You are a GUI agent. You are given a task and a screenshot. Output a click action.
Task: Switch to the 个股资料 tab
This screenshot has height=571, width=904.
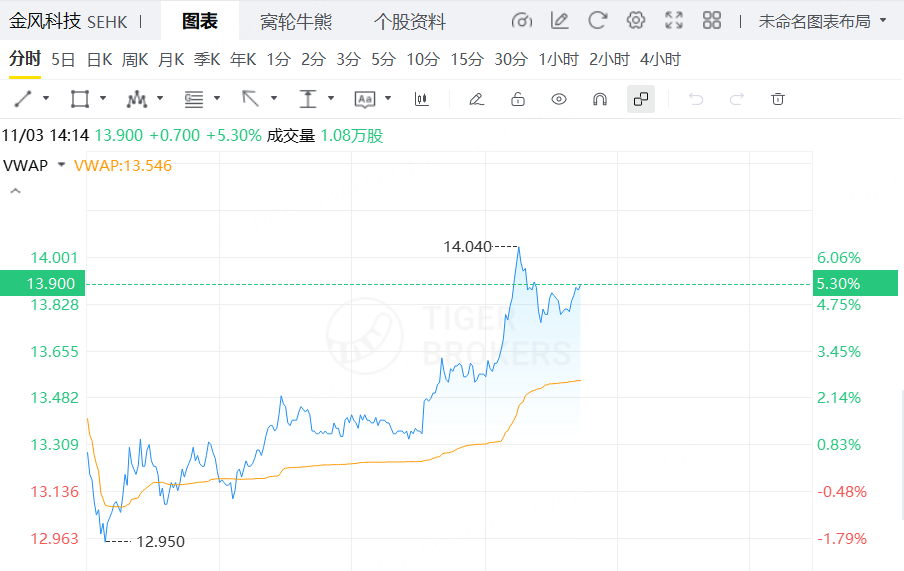409,22
